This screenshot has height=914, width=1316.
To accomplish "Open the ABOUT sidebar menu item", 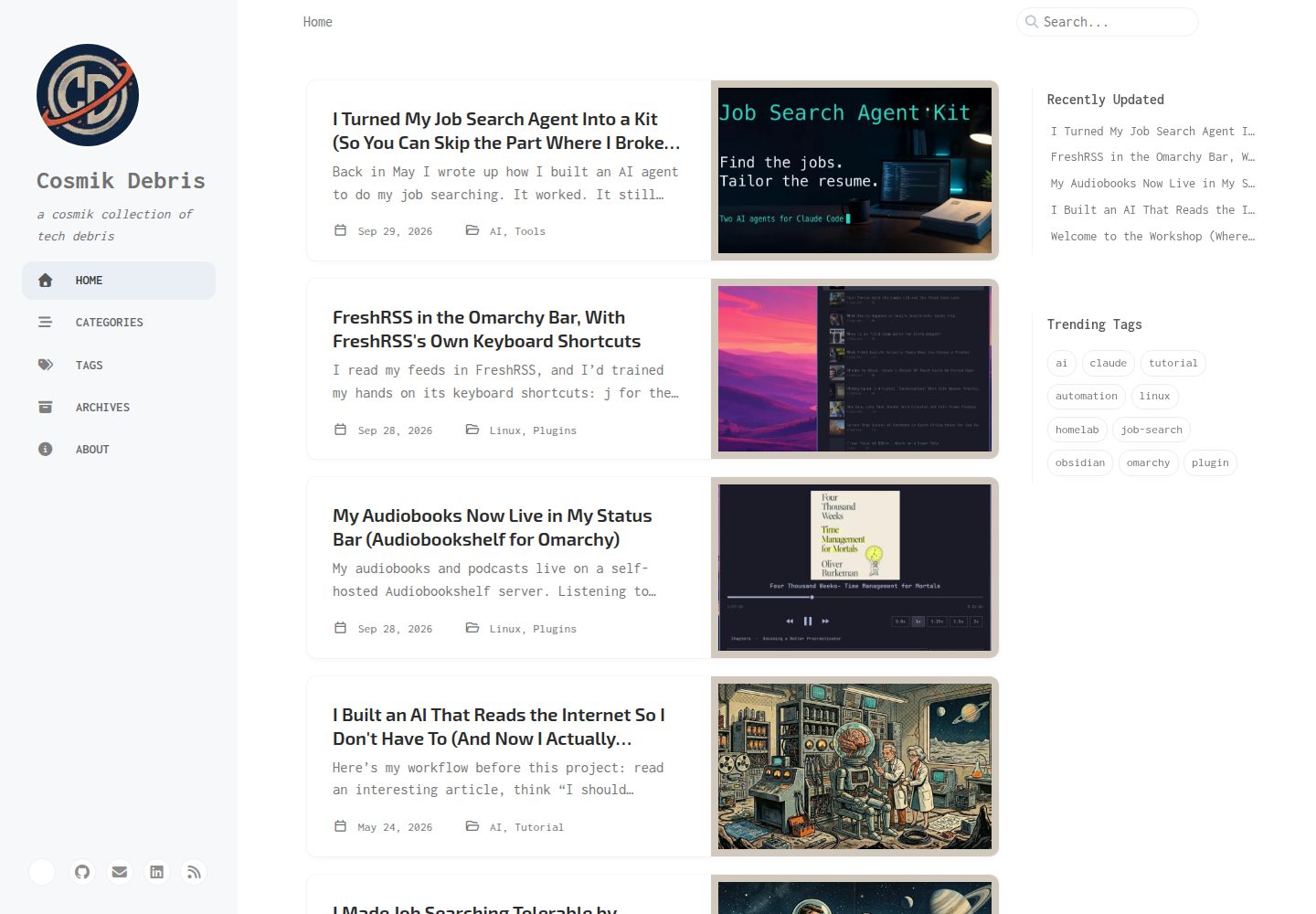I will pos(119,449).
